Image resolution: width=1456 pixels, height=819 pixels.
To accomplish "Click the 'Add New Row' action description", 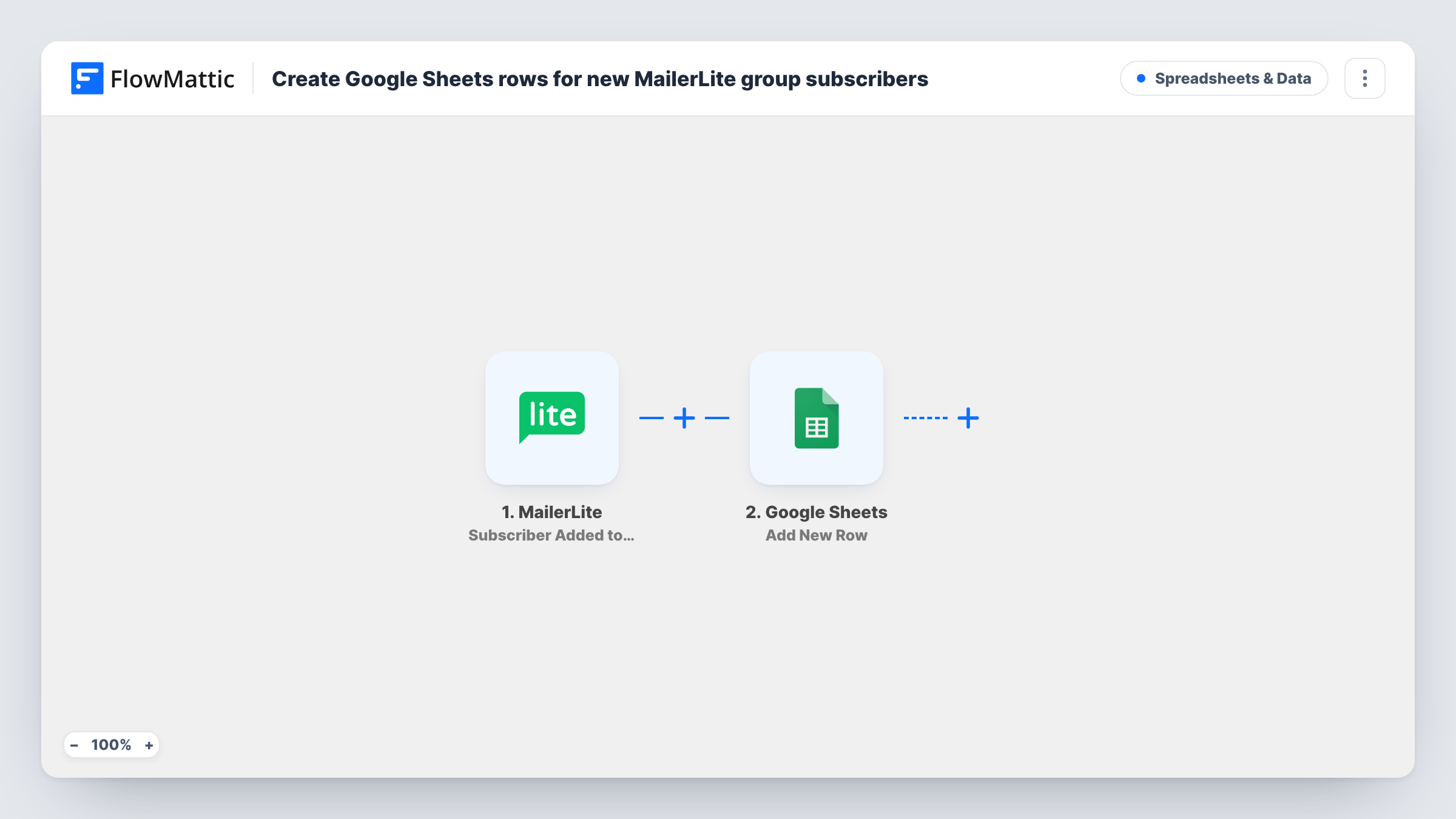I will coord(817,535).
